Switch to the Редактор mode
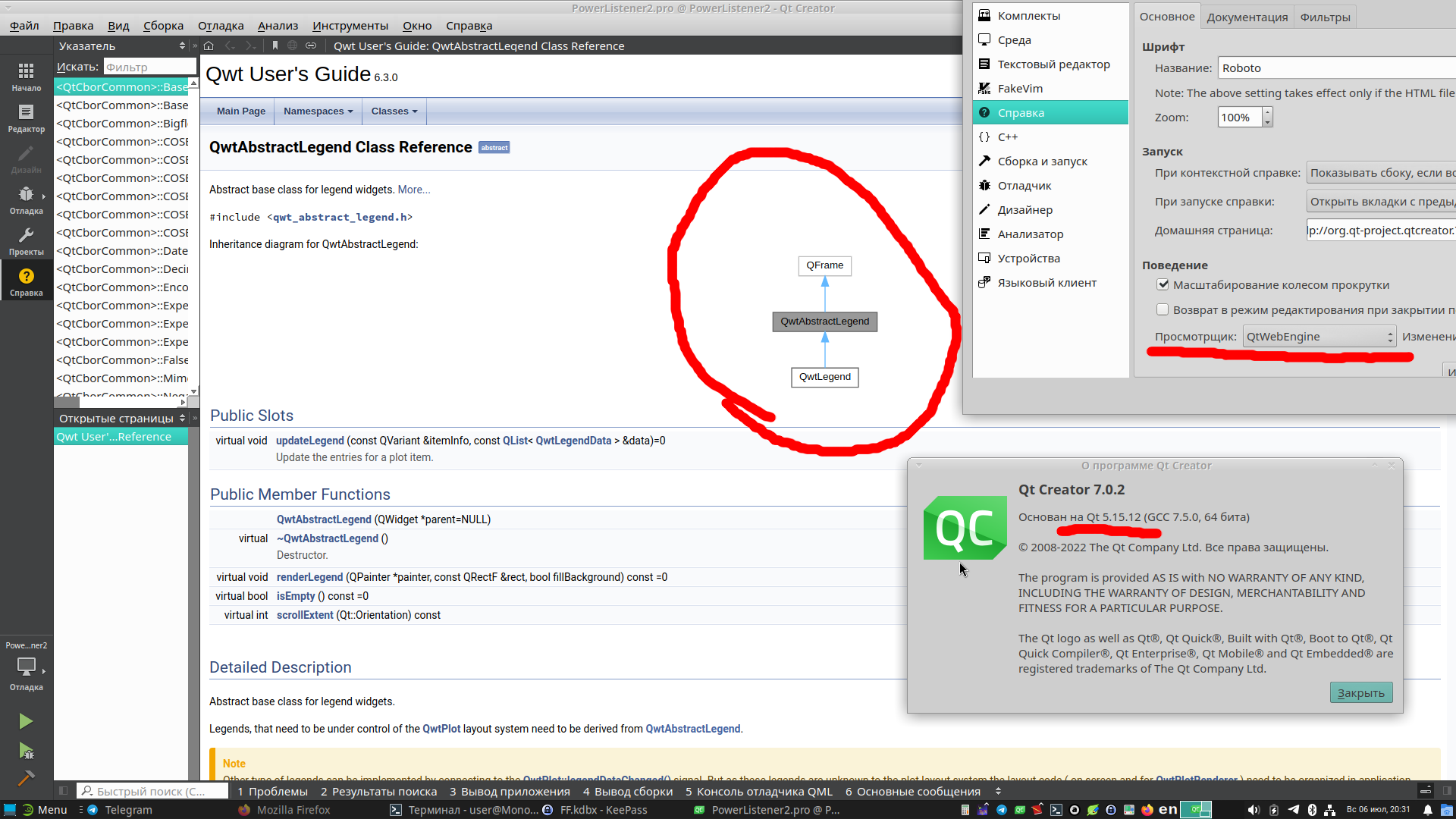 27,118
